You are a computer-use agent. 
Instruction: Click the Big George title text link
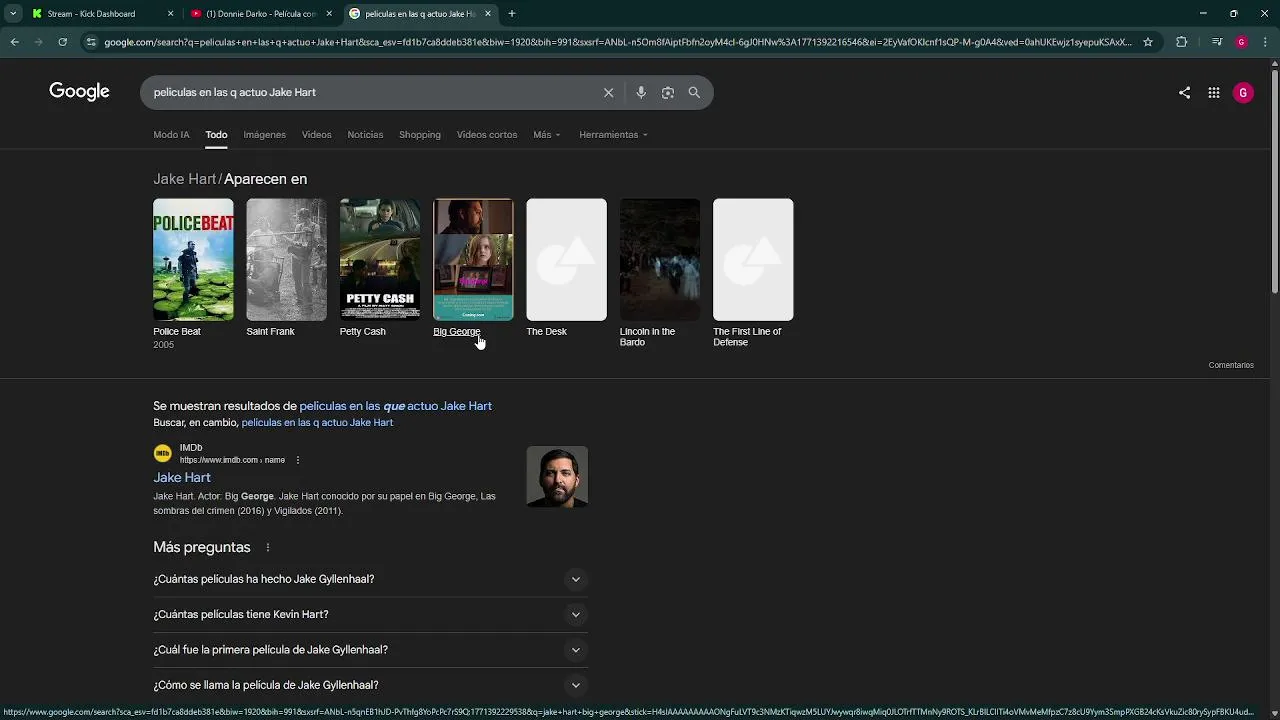click(456, 332)
